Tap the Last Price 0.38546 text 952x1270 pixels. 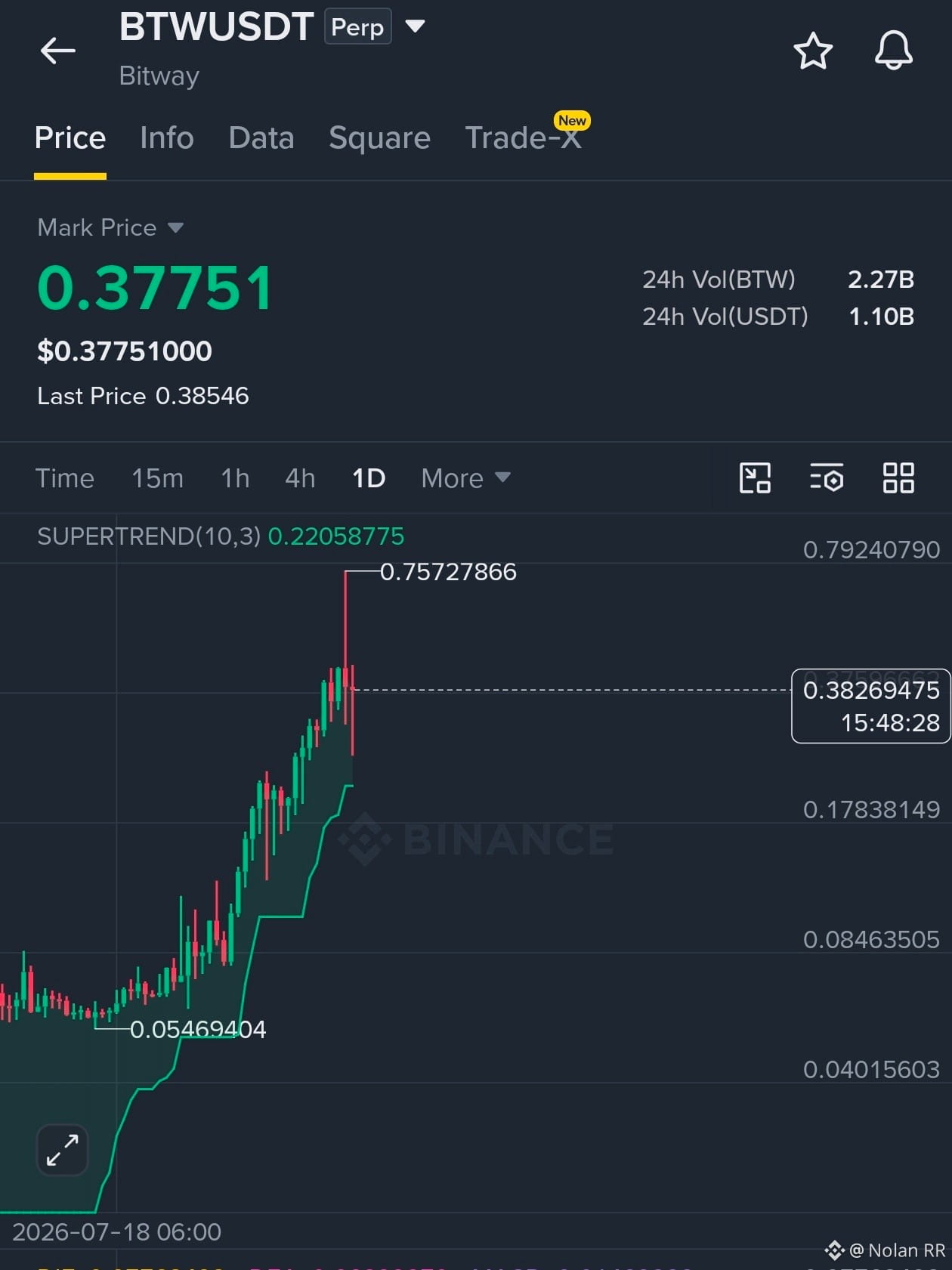click(x=143, y=396)
